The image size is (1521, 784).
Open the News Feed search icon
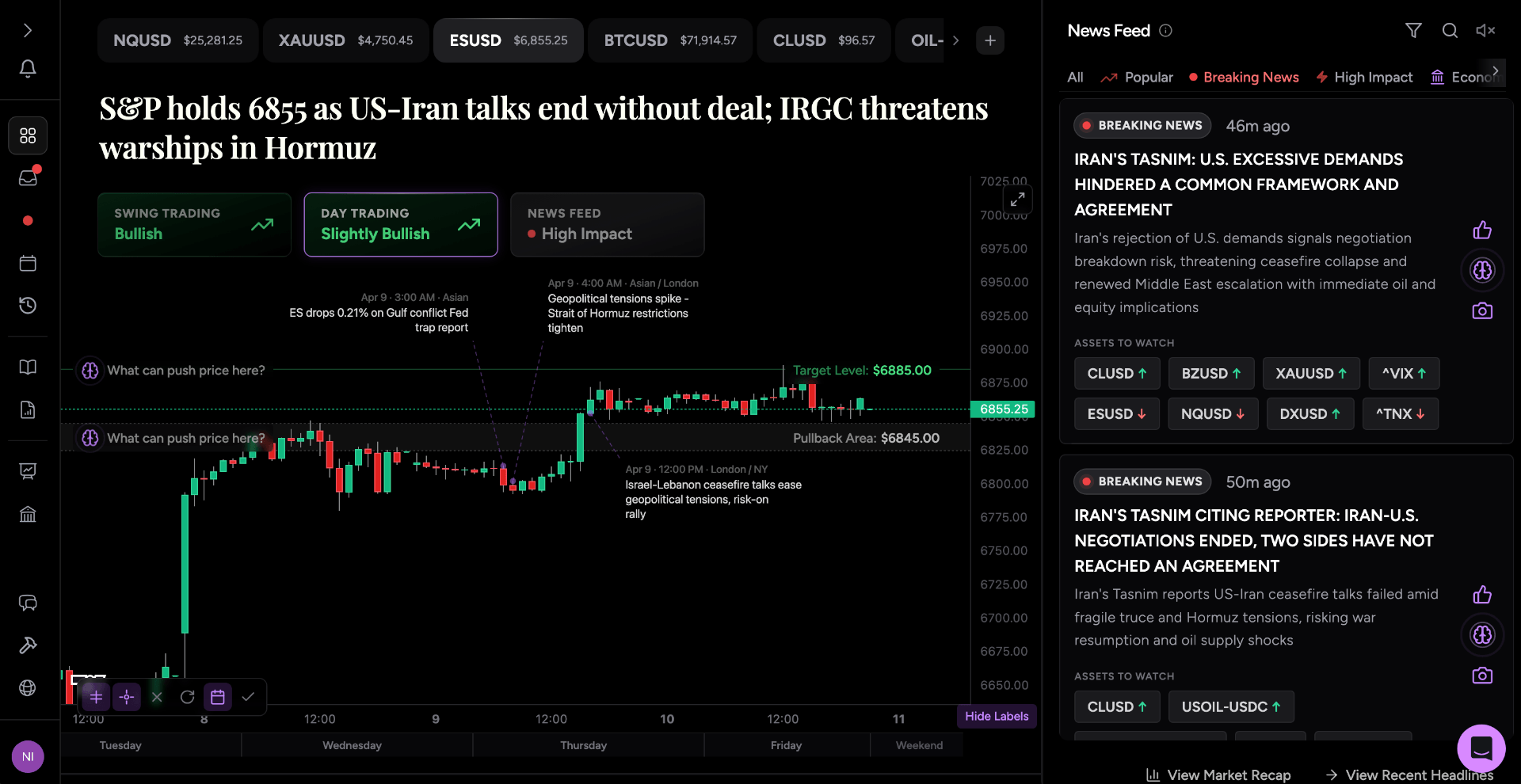click(x=1450, y=30)
